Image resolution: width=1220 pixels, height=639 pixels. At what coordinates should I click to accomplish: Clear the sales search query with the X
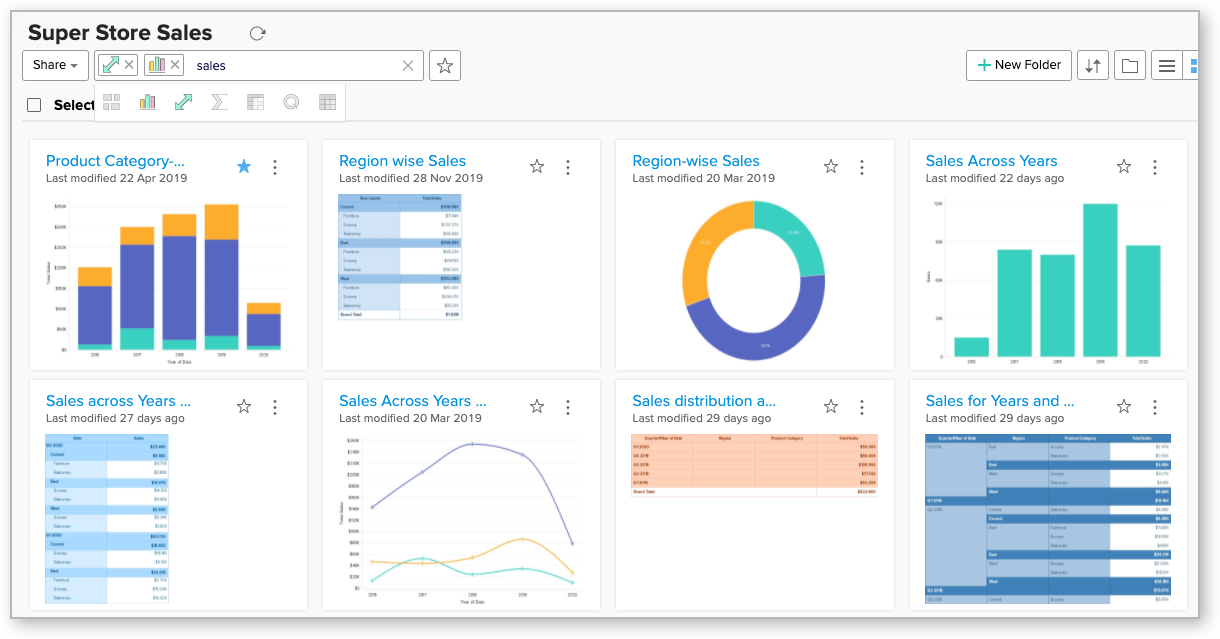[407, 65]
